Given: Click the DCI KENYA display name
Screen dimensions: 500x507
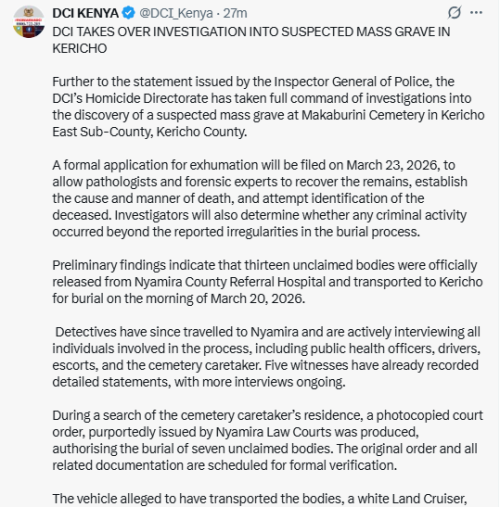Looking at the screenshot, I should coord(85,13).
